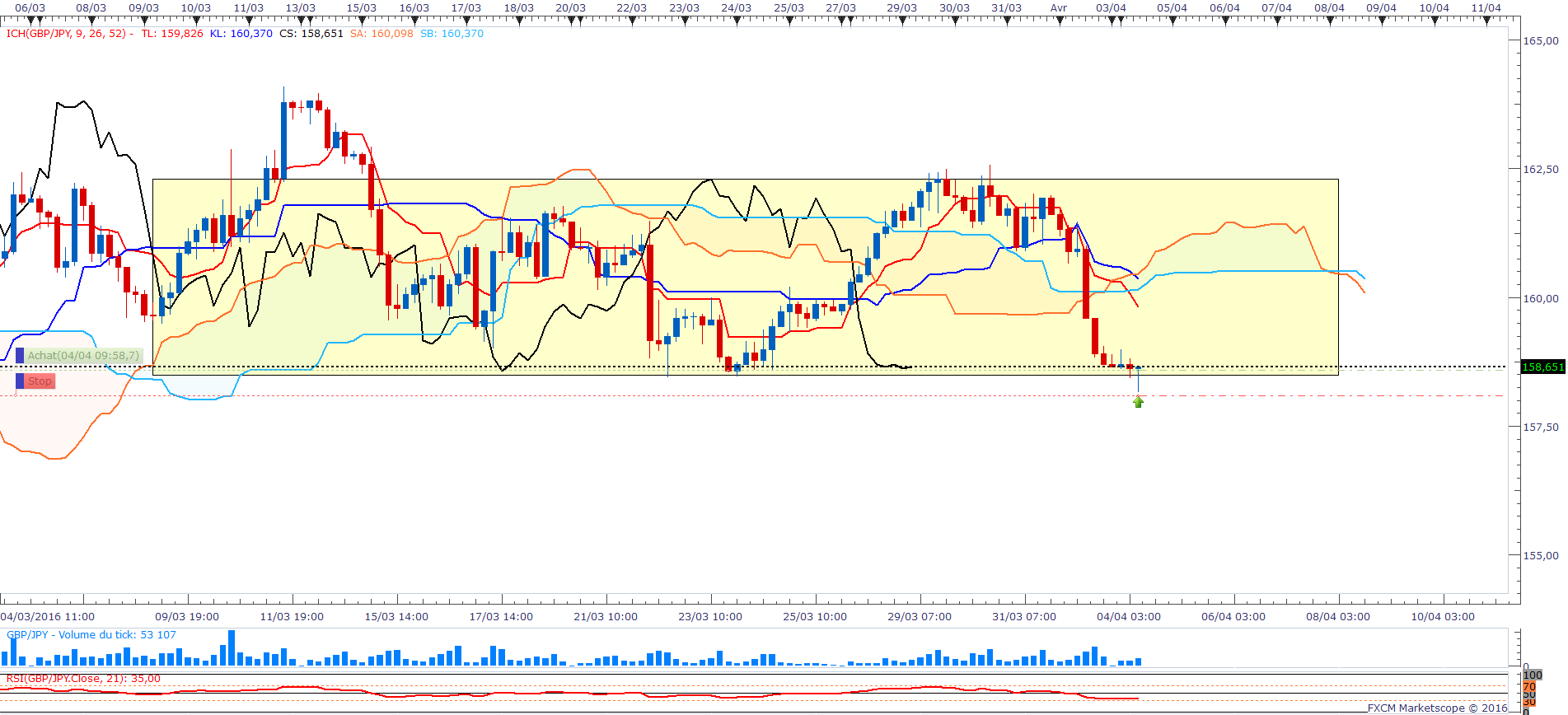Select the RSI(GBP/JPY.Close, 21) indicator label
The width and height of the screenshot is (1568, 715).
(83, 679)
